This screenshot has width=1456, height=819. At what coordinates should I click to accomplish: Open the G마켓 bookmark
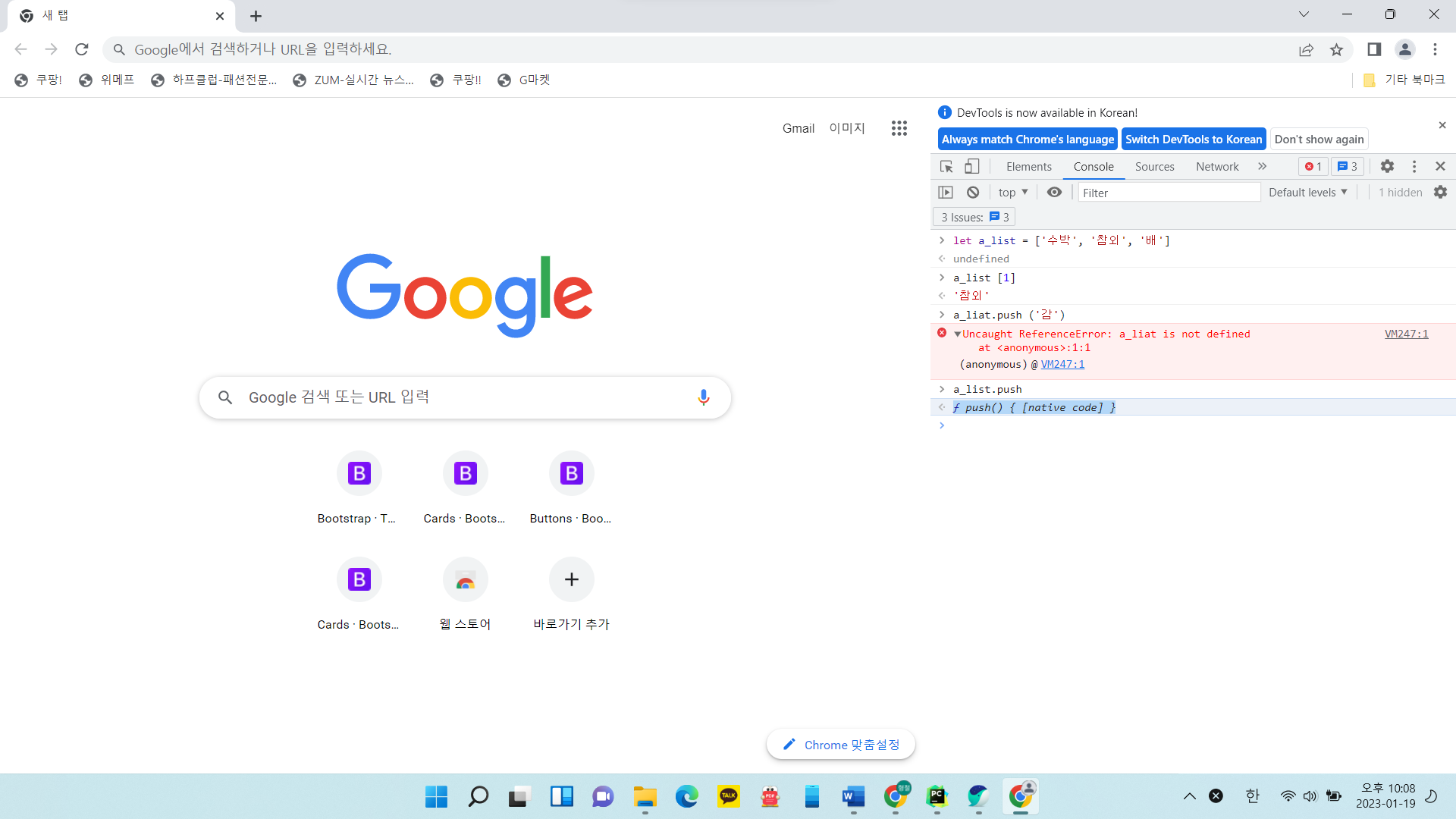pos(524,80)
